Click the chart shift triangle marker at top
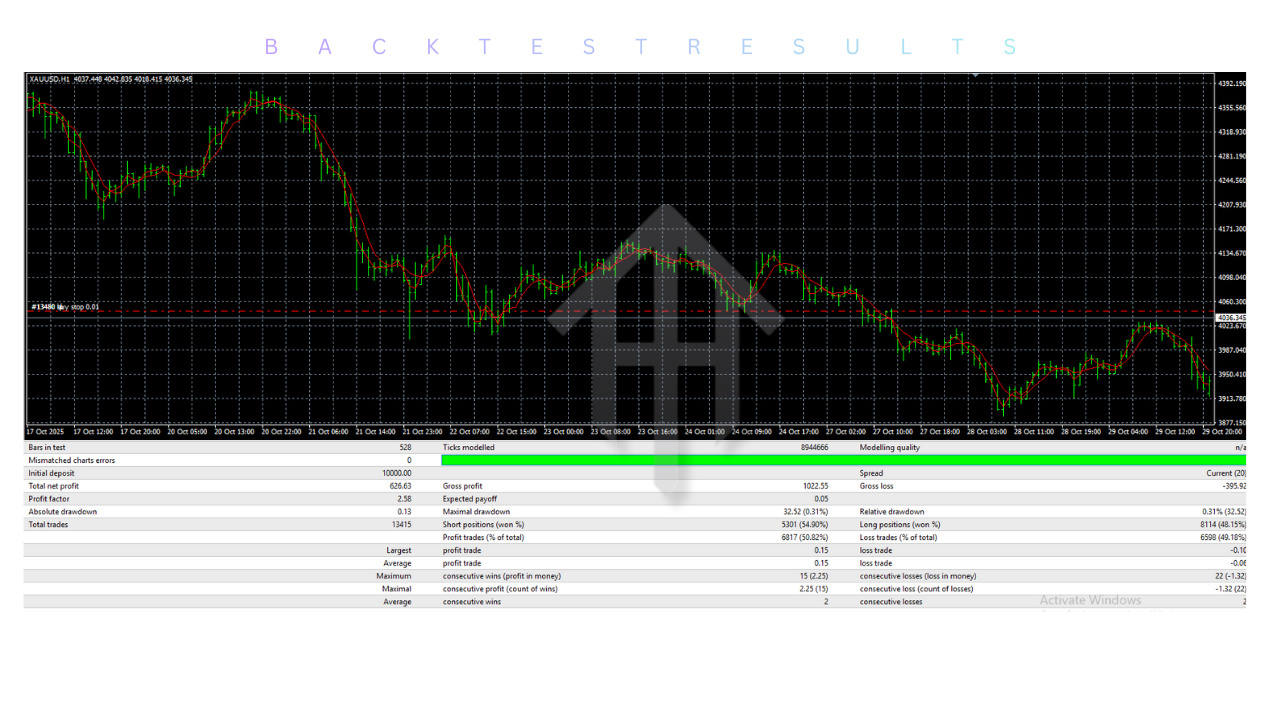The width and height of the screenshot is (1280, 720). (975, 75)
